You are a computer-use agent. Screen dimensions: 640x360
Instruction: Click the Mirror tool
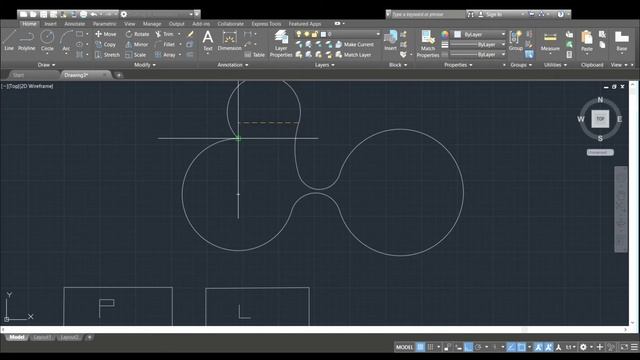pos(137,44)
